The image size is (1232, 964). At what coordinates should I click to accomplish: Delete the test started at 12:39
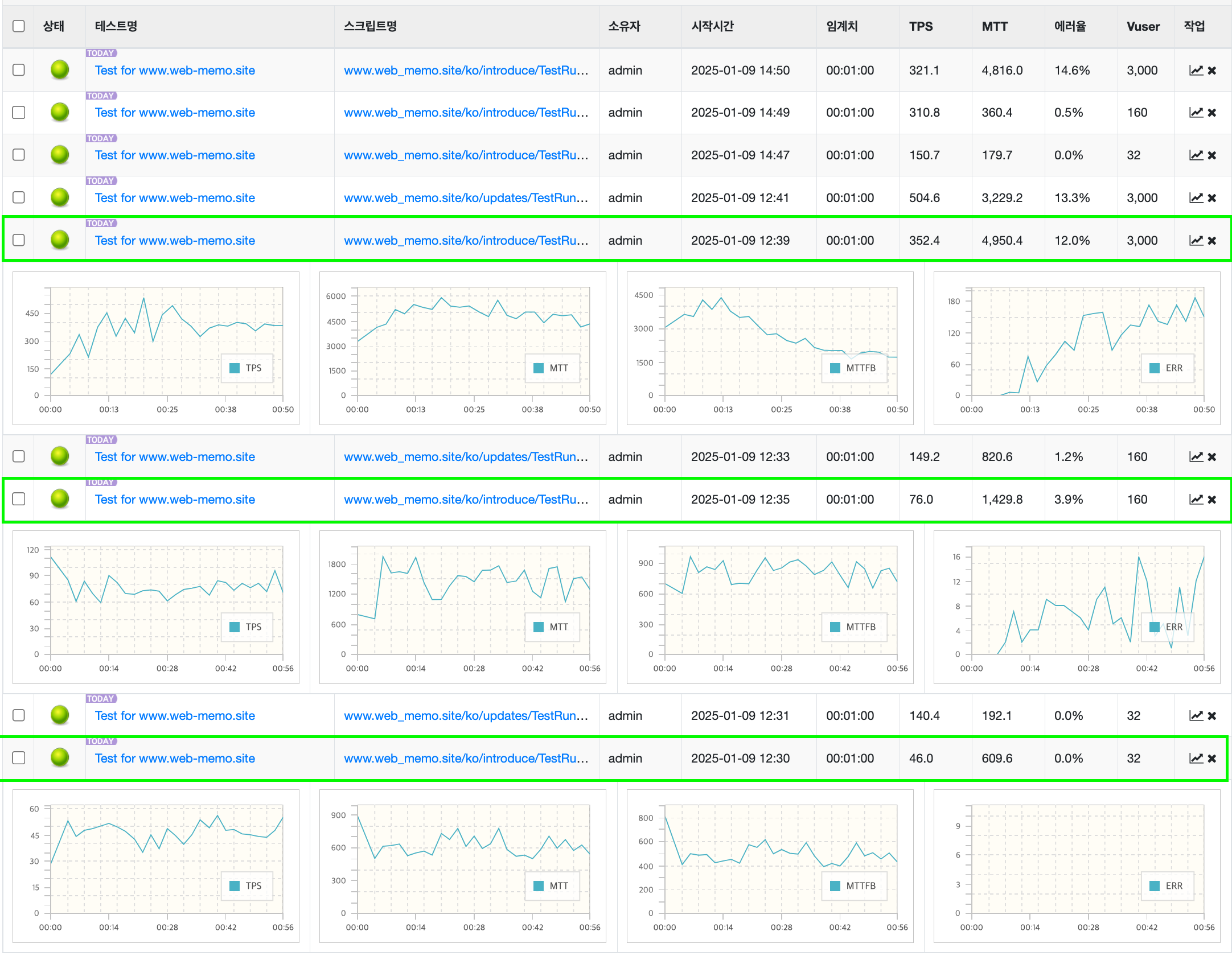pyautogui.click(x=1212, y=241)
